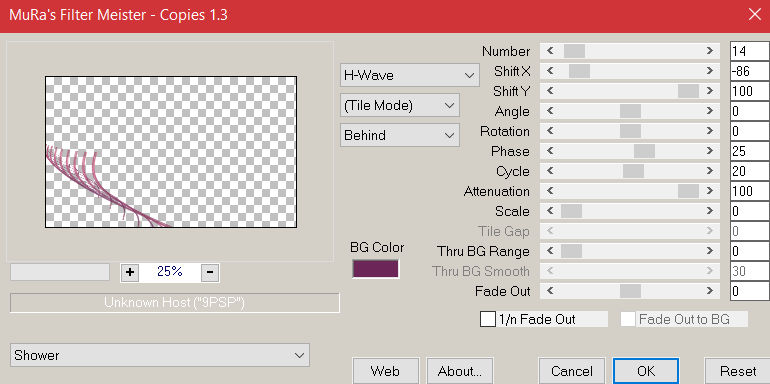The width and height of the screenshot is (770, 384).
Task: Click right arrow of Number slider
Action: [710, 51]
